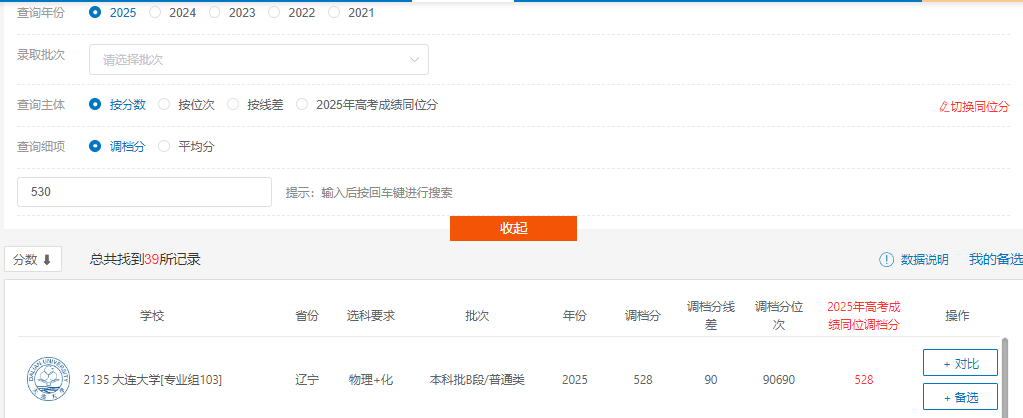Click the data explanation info icon

tap(886, 260)
